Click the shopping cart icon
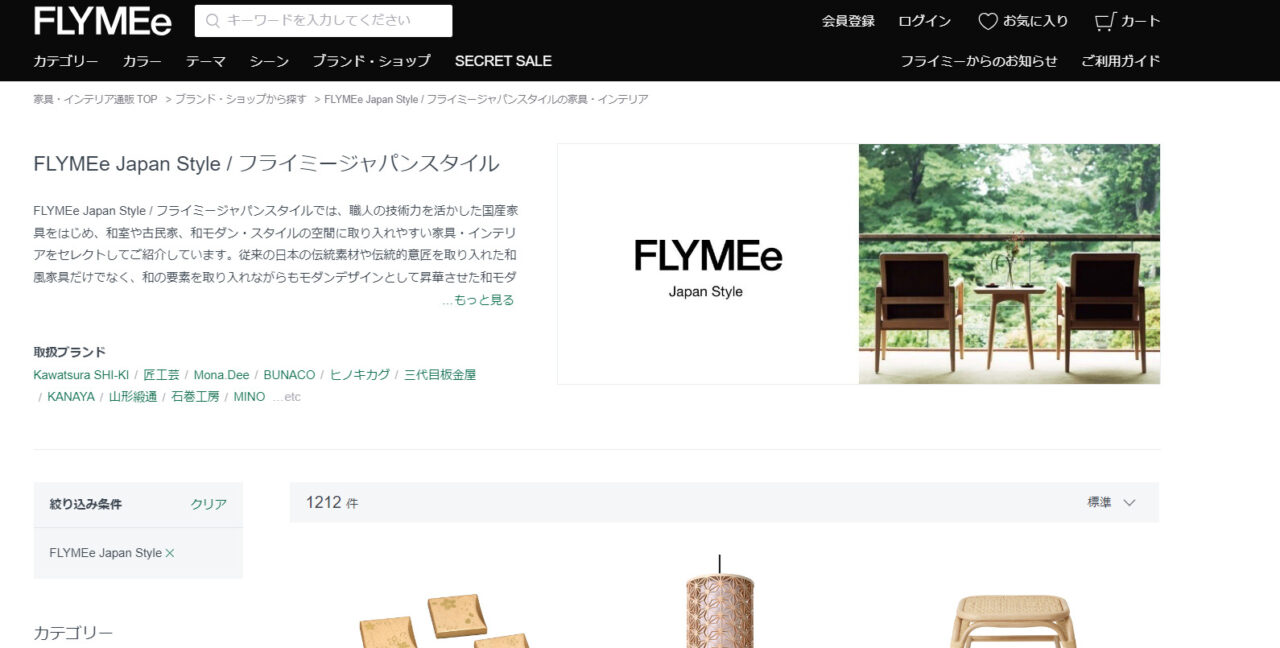The height and width of the screenshot is (648, 1280). tap(1104, 21)
